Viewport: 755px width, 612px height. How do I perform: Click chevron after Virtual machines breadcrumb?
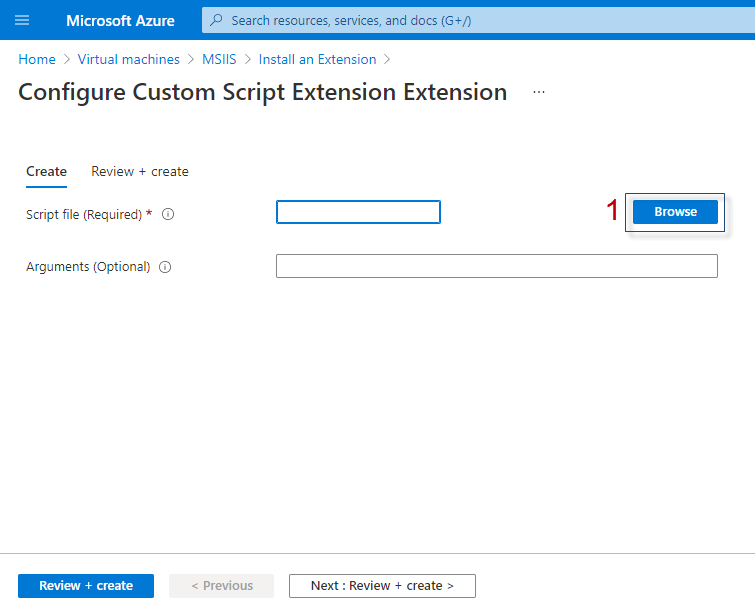pos(191,60)
